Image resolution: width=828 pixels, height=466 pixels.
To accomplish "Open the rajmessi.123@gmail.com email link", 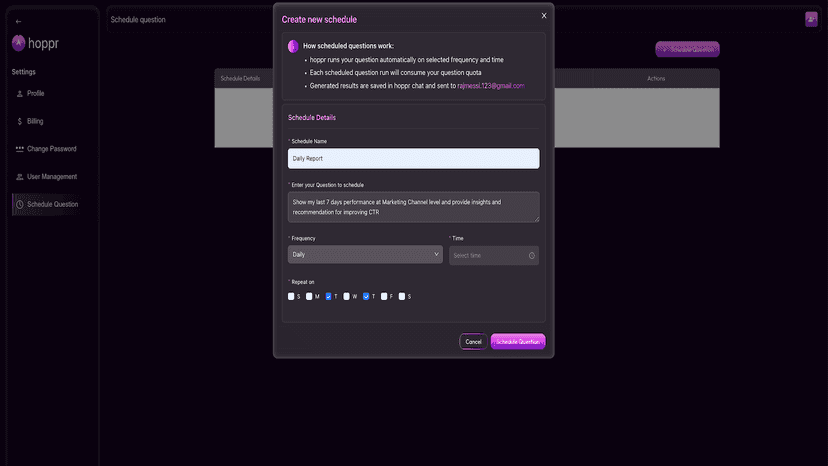I will [491, 86].
